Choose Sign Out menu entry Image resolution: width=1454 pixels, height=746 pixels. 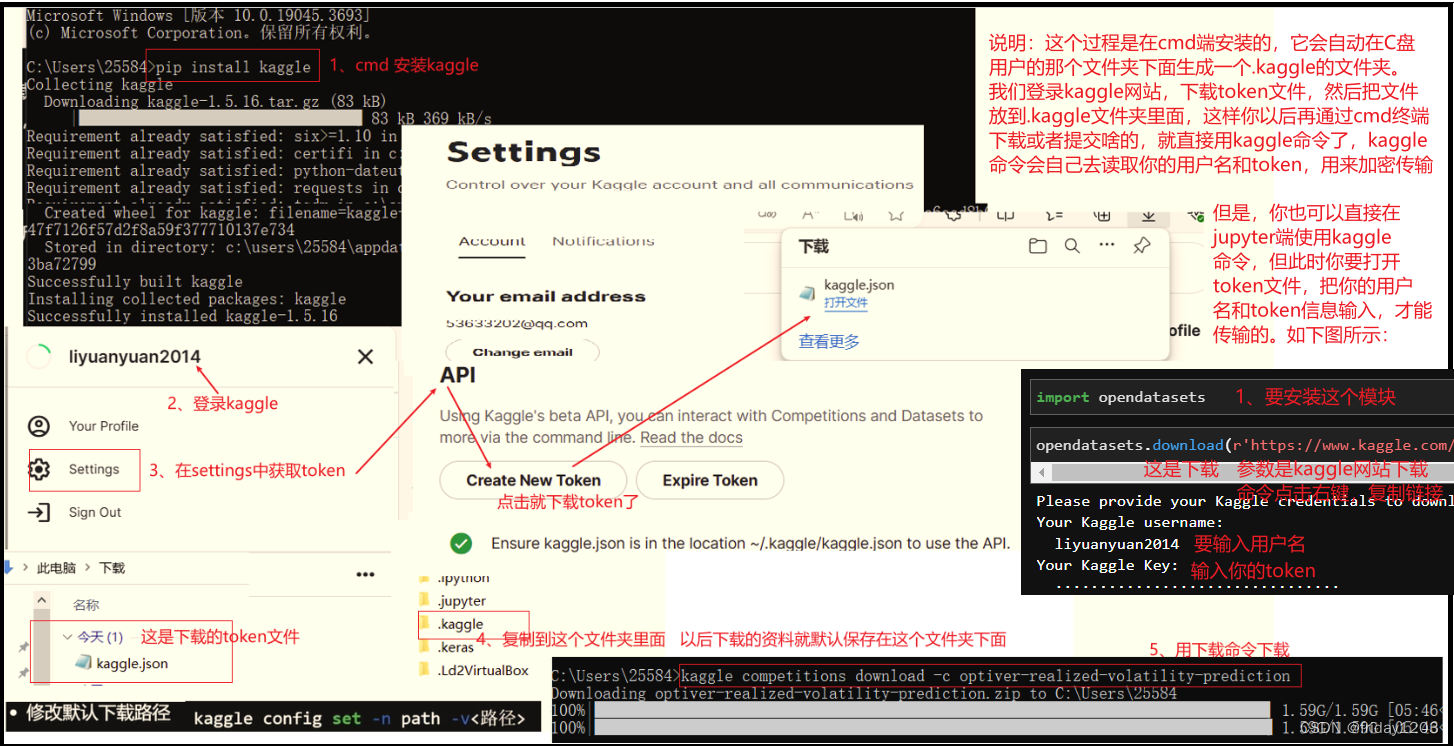point(95,512)
